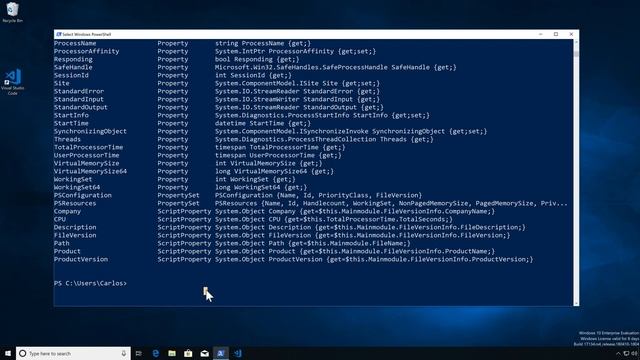
Task: Open Task View from the taskbar
Action: [139, 353]
